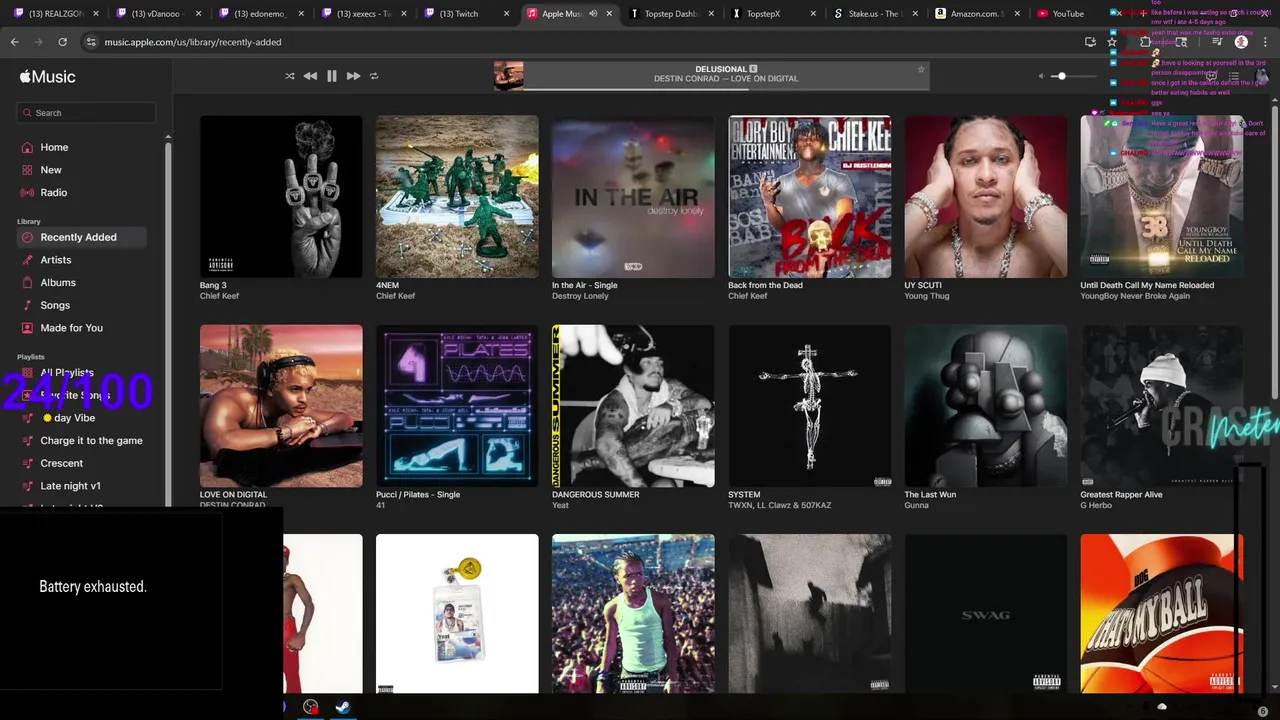Image resolution: width=1280 pixels, height=720 pixels.
Task: Open Pucci / Pilates - Single cover
Action: [x=457, y=406]
